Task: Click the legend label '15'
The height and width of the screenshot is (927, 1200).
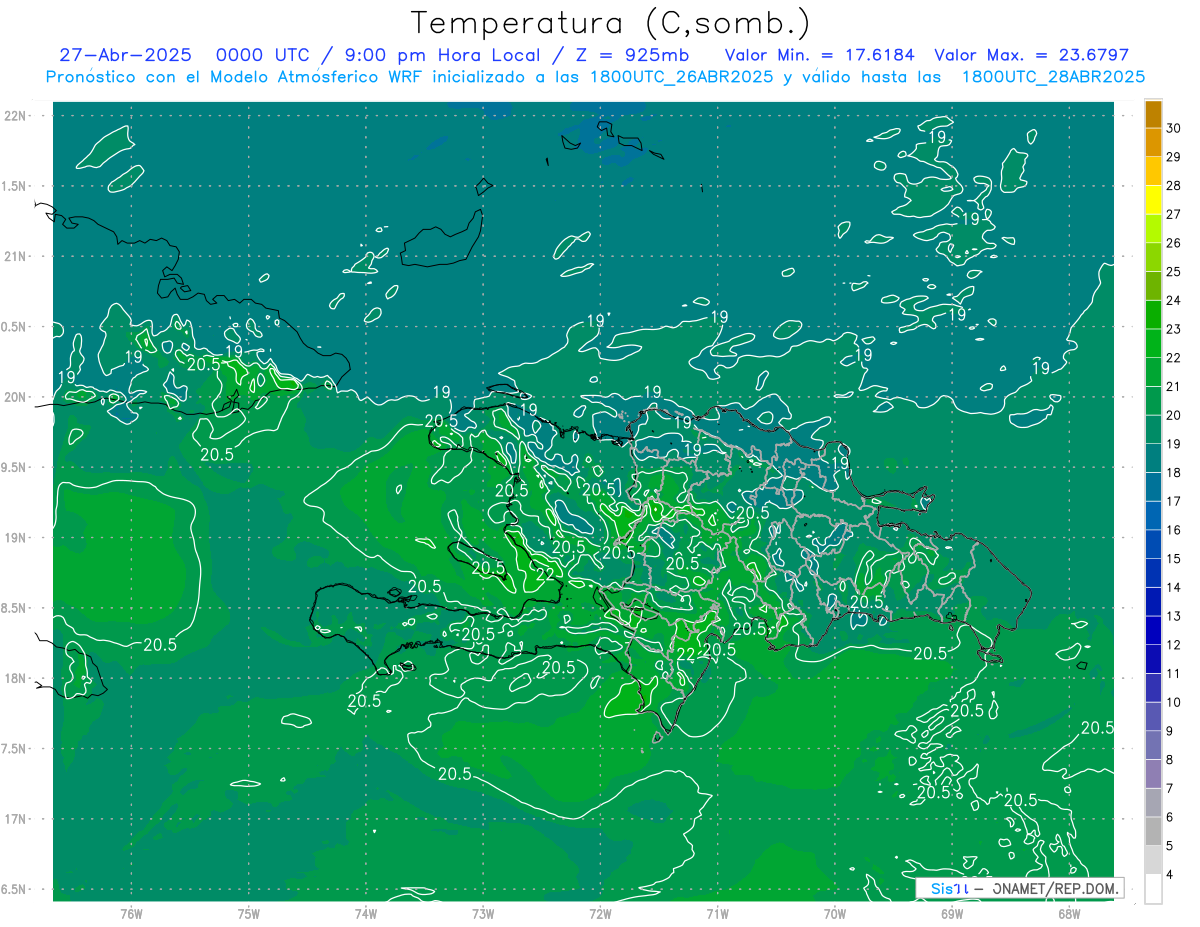Action: pos(1174,558)
